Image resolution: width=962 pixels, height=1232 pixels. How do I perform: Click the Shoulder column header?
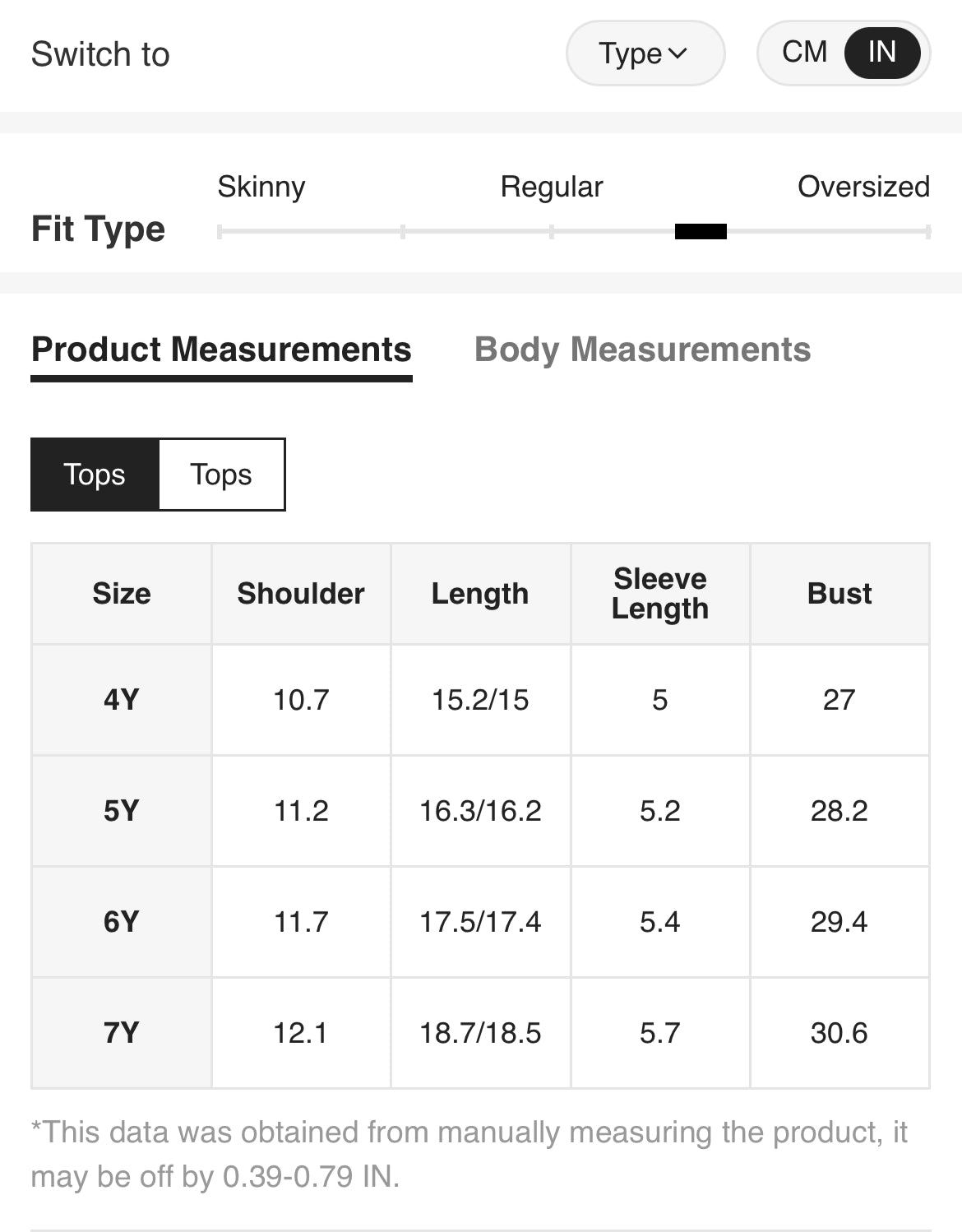301,594
